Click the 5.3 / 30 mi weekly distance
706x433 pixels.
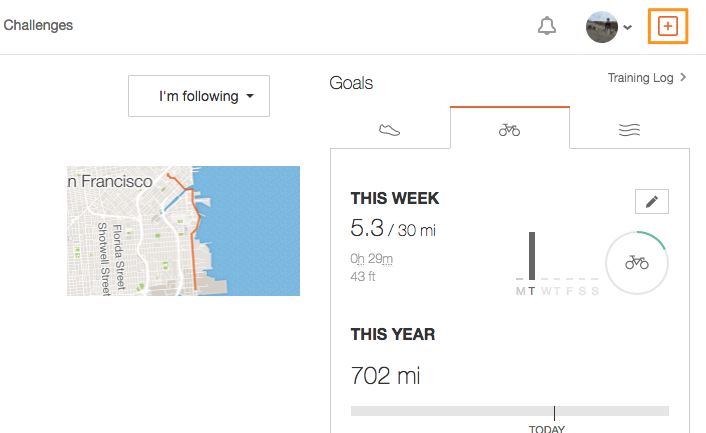[393, 228]
